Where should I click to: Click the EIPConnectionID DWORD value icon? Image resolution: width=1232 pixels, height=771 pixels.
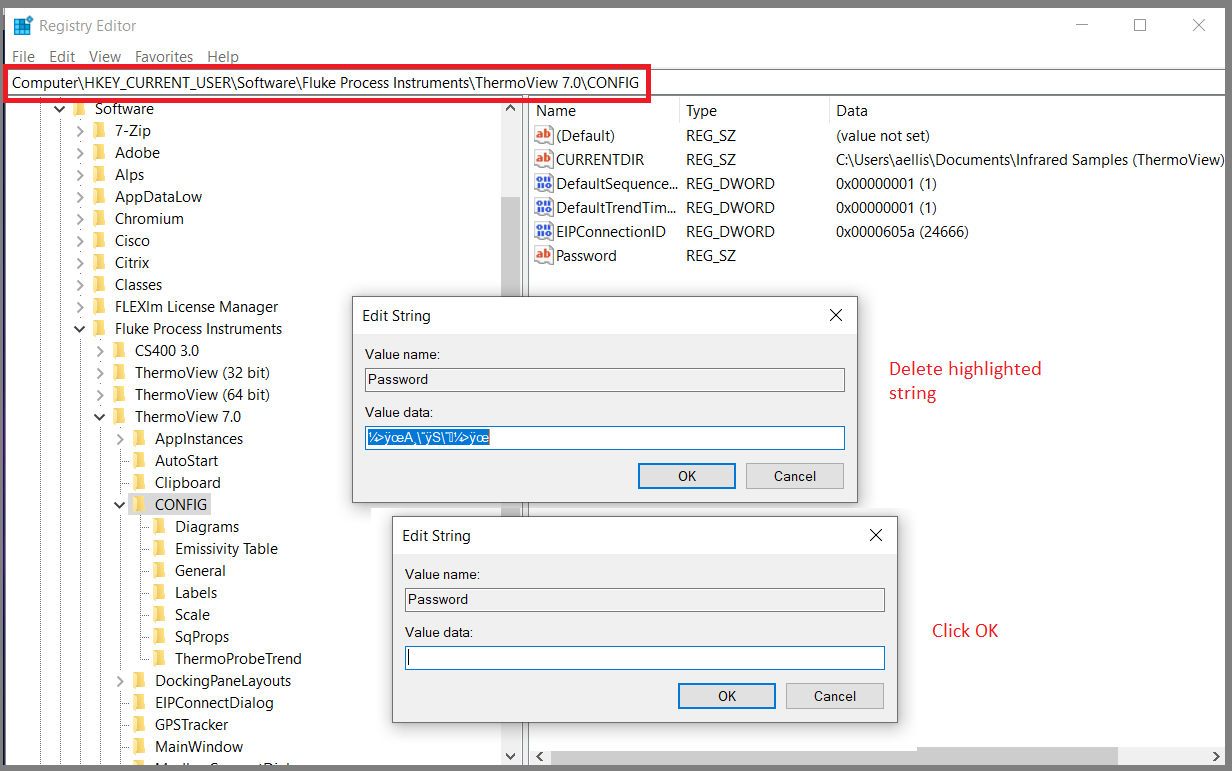click(x=544, y=231)
